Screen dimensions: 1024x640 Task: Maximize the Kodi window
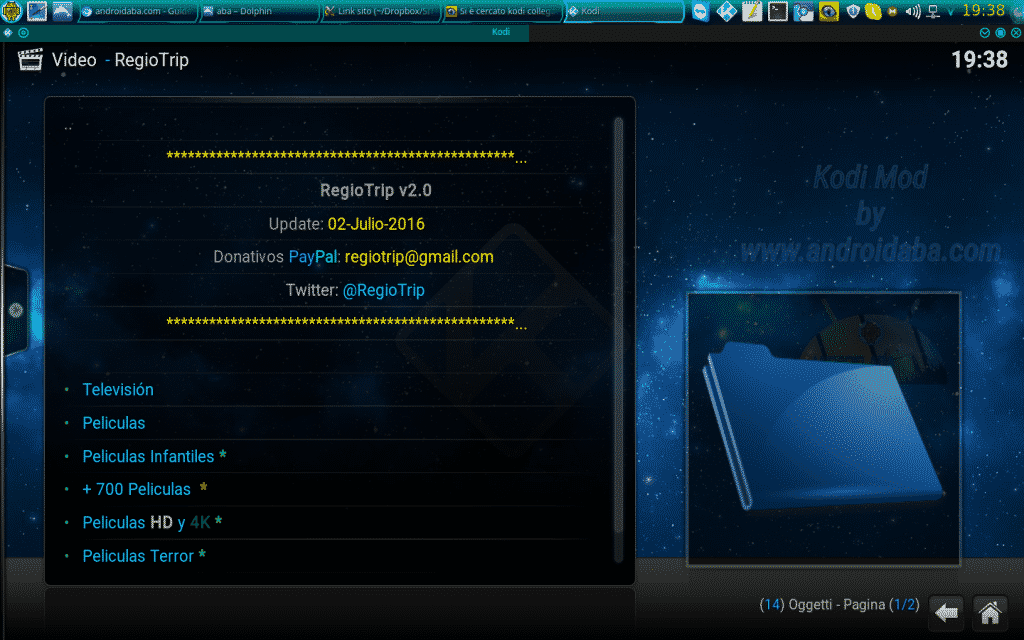pos(1000,32)
